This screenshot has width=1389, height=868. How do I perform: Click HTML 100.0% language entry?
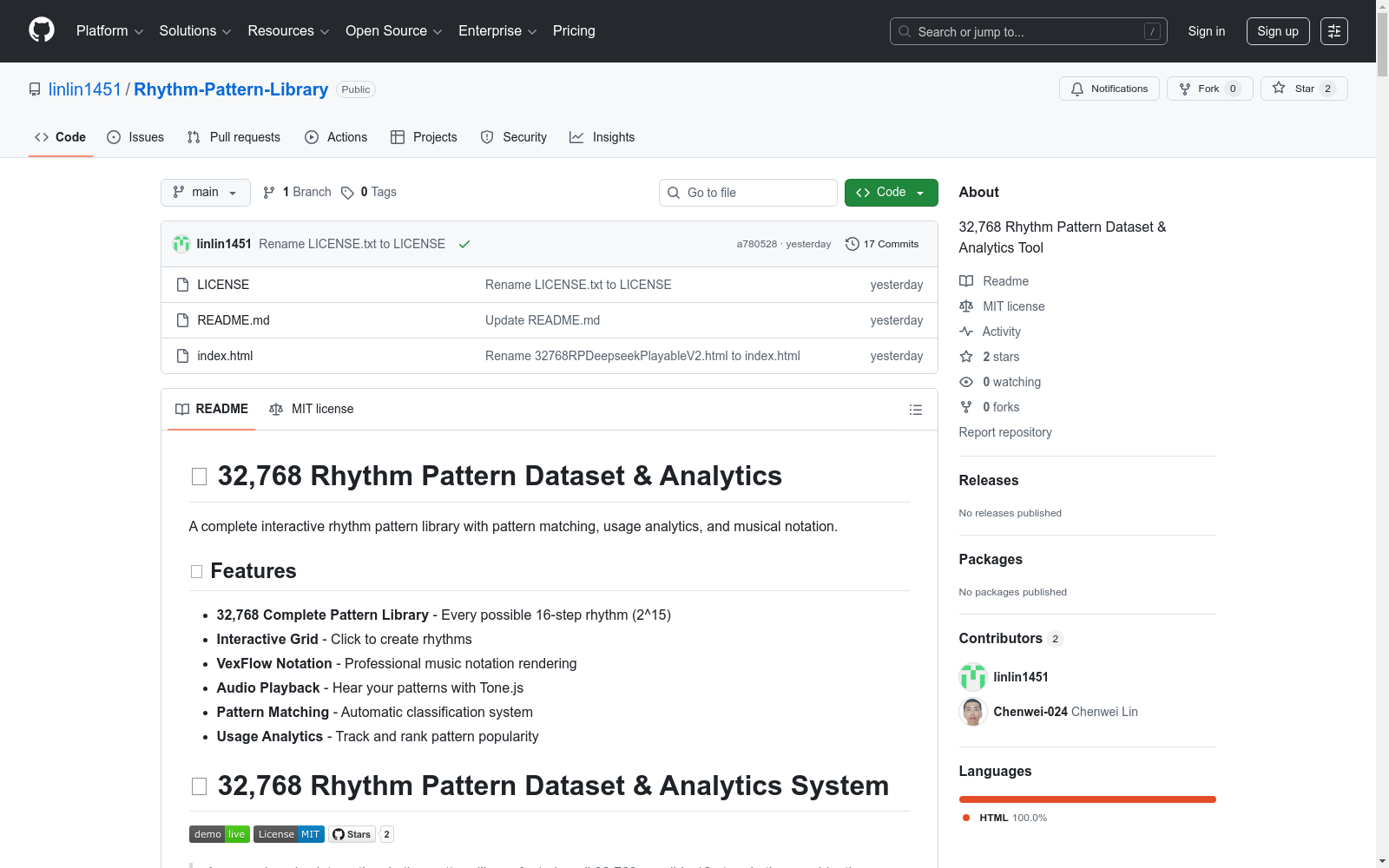coord(1004,818)
